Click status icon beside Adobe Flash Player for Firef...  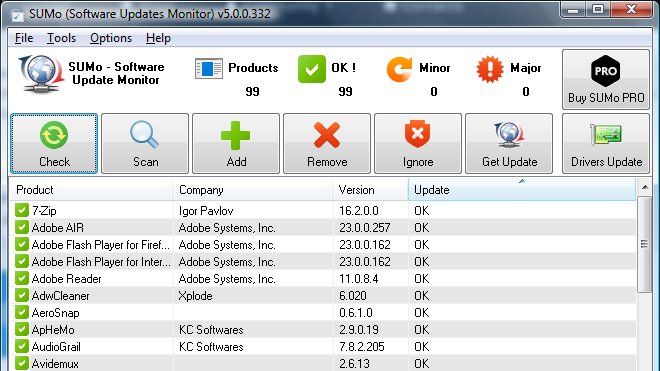(21, 244)
